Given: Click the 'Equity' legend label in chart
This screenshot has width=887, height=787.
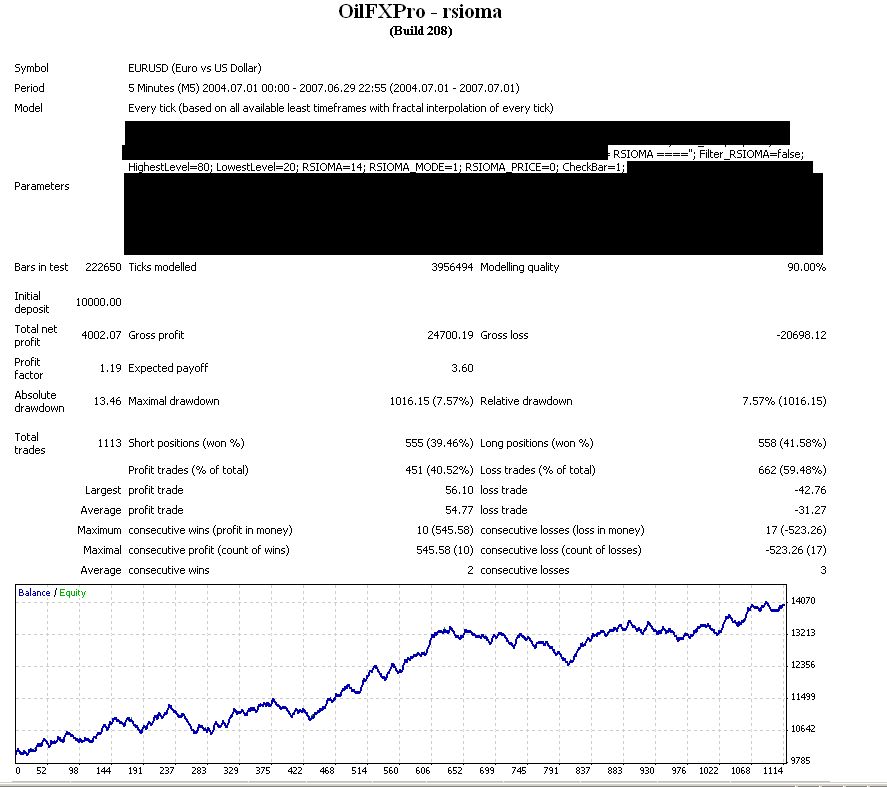Looking at the screenshot, I should pos(72,592).
